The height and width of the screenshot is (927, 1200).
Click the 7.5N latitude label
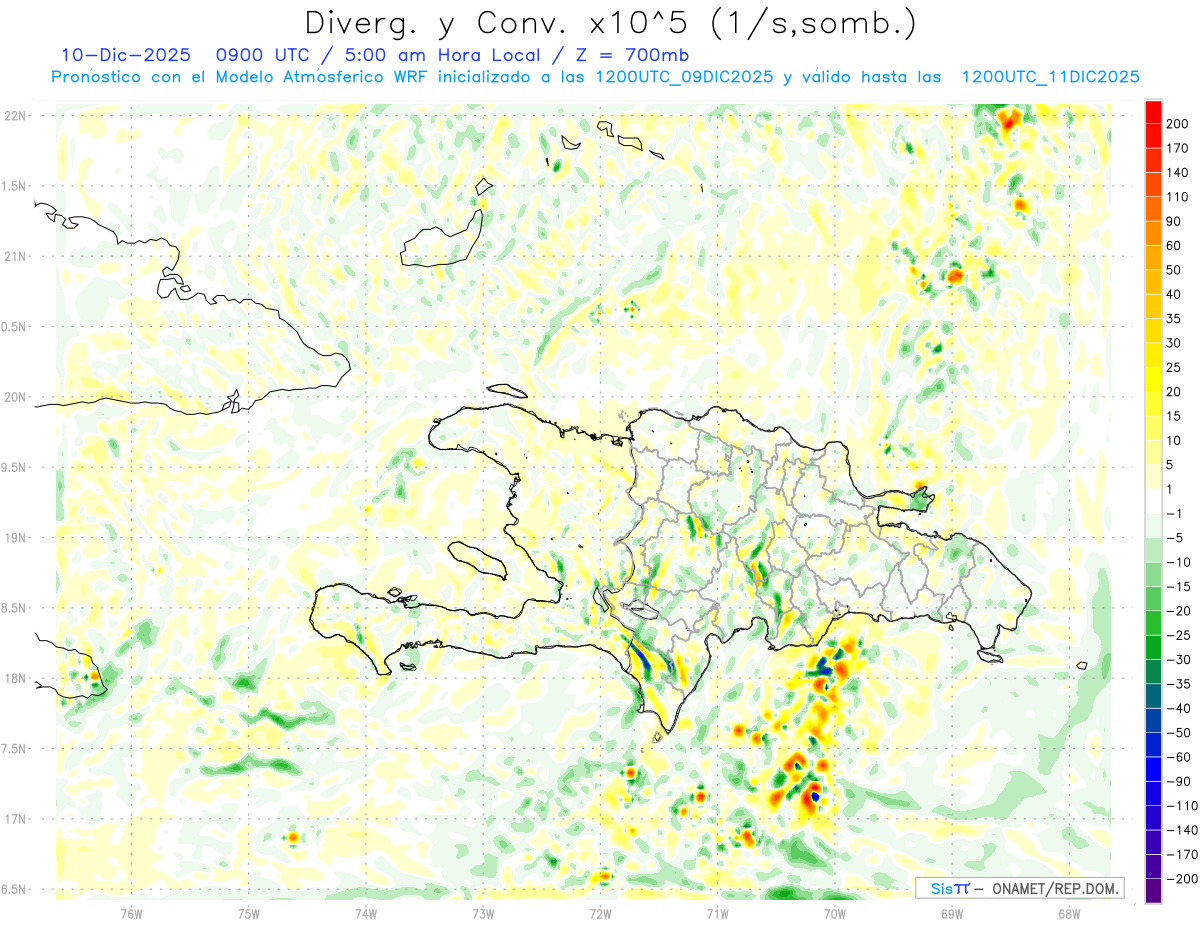point(14,748)
